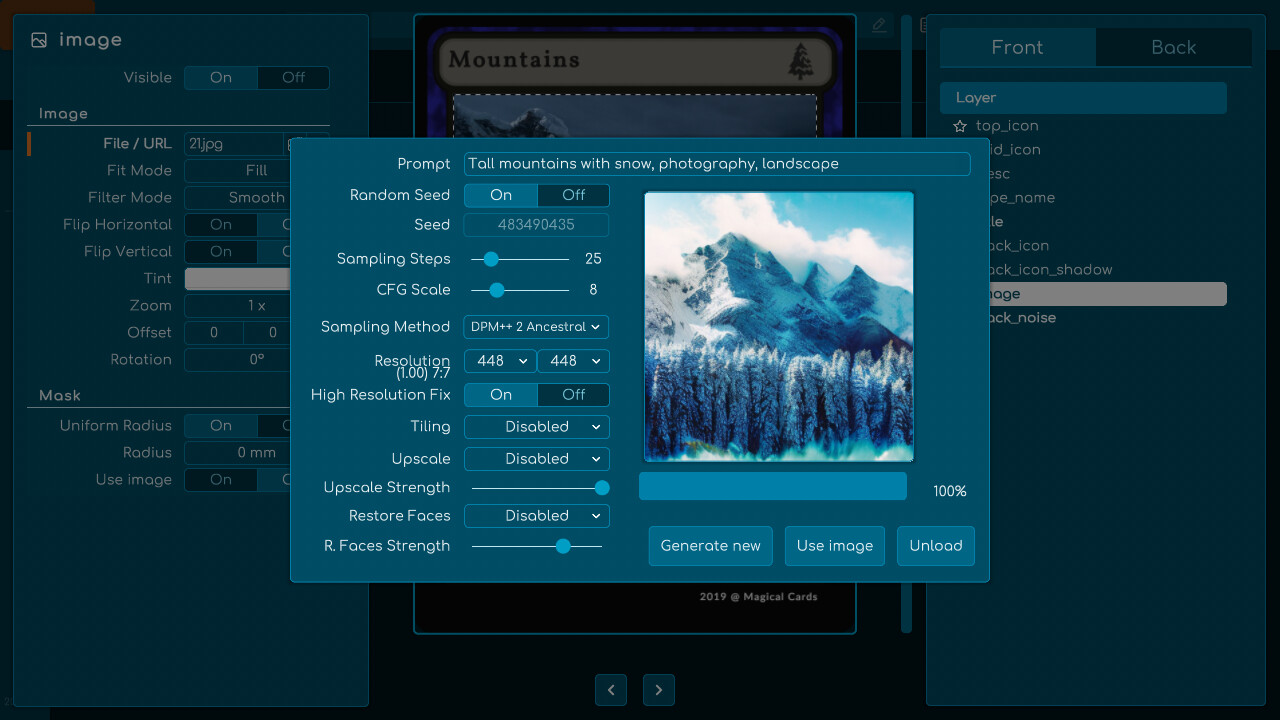Click the picture icon next to the image panel title
Screen dimensions: 1280x720
38,39
